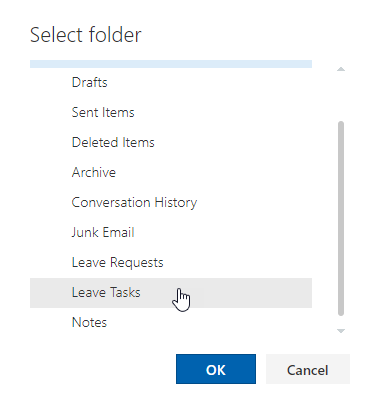Cancel the Select folder dialog
Screen dimensions: 378x402
coord(308,369)
